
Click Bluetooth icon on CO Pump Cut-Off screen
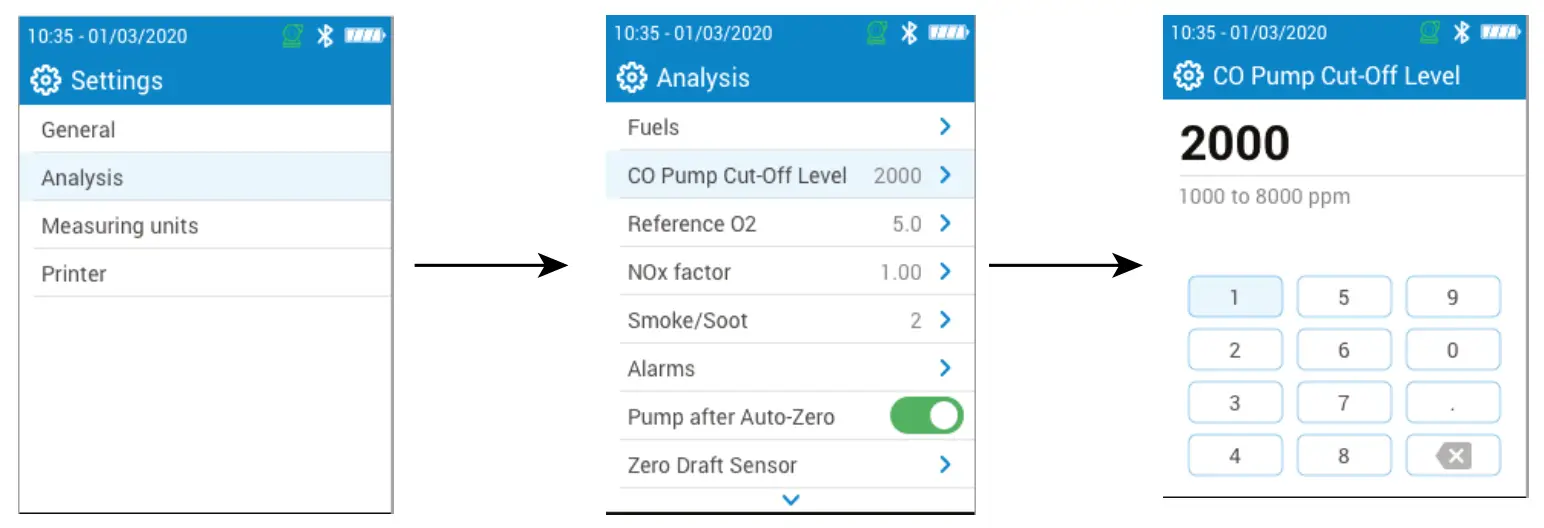pos(1461,32)
